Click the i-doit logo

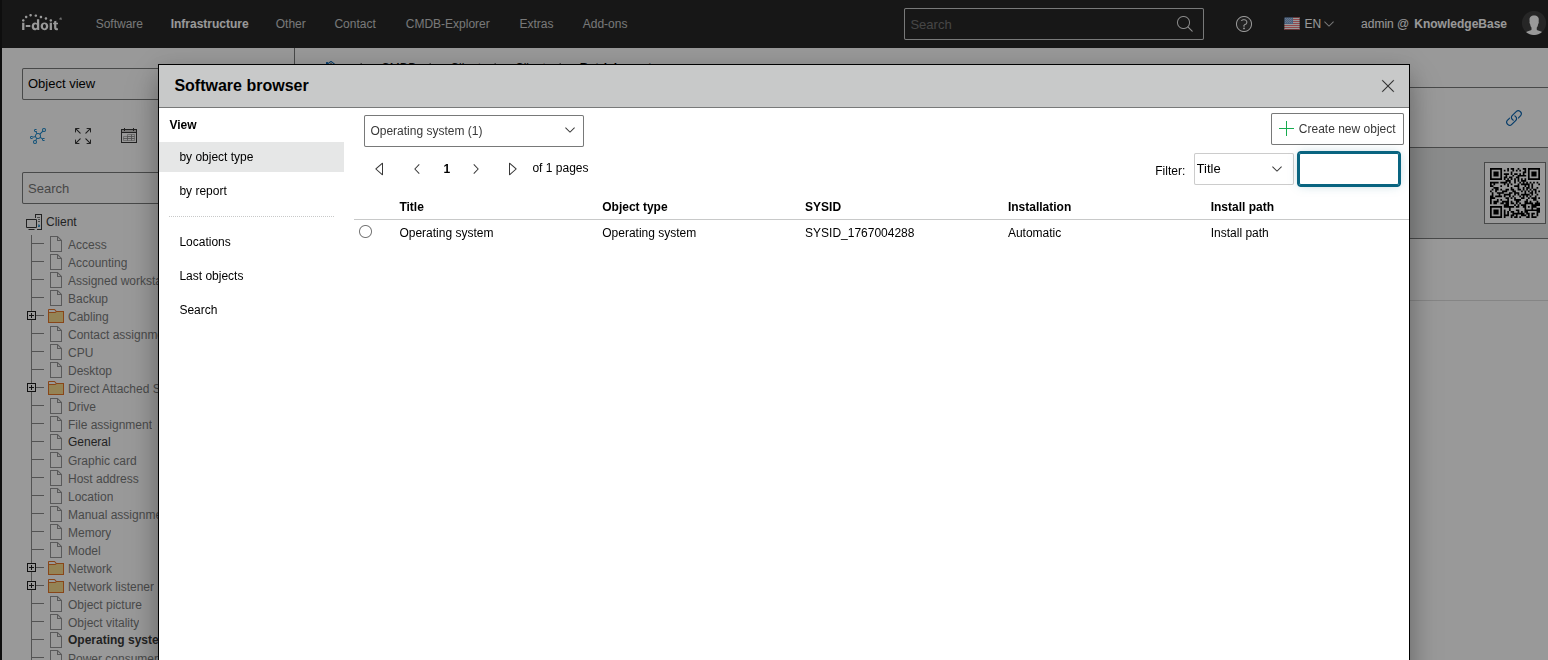(40, 23)
